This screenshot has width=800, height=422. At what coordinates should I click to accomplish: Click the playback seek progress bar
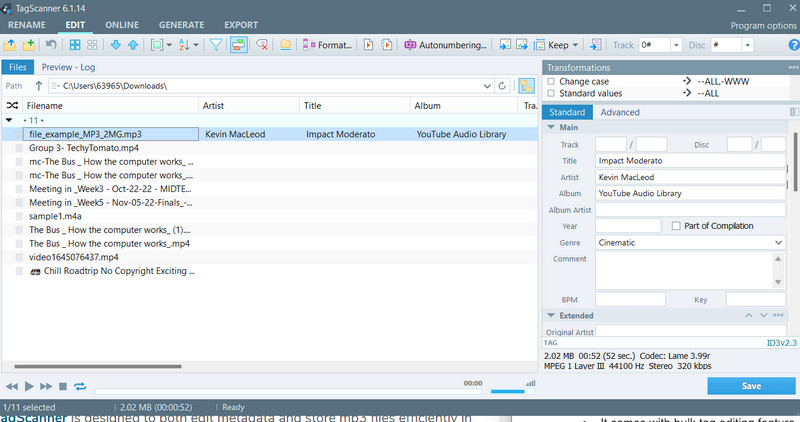pyautogui.click(x=270, y=386)
